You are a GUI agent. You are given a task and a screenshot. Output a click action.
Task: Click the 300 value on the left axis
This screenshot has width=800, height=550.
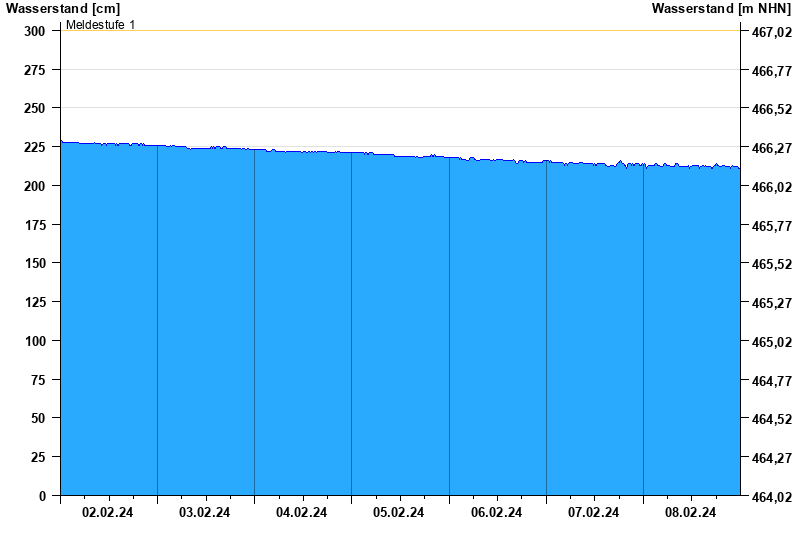click(34, 31)
